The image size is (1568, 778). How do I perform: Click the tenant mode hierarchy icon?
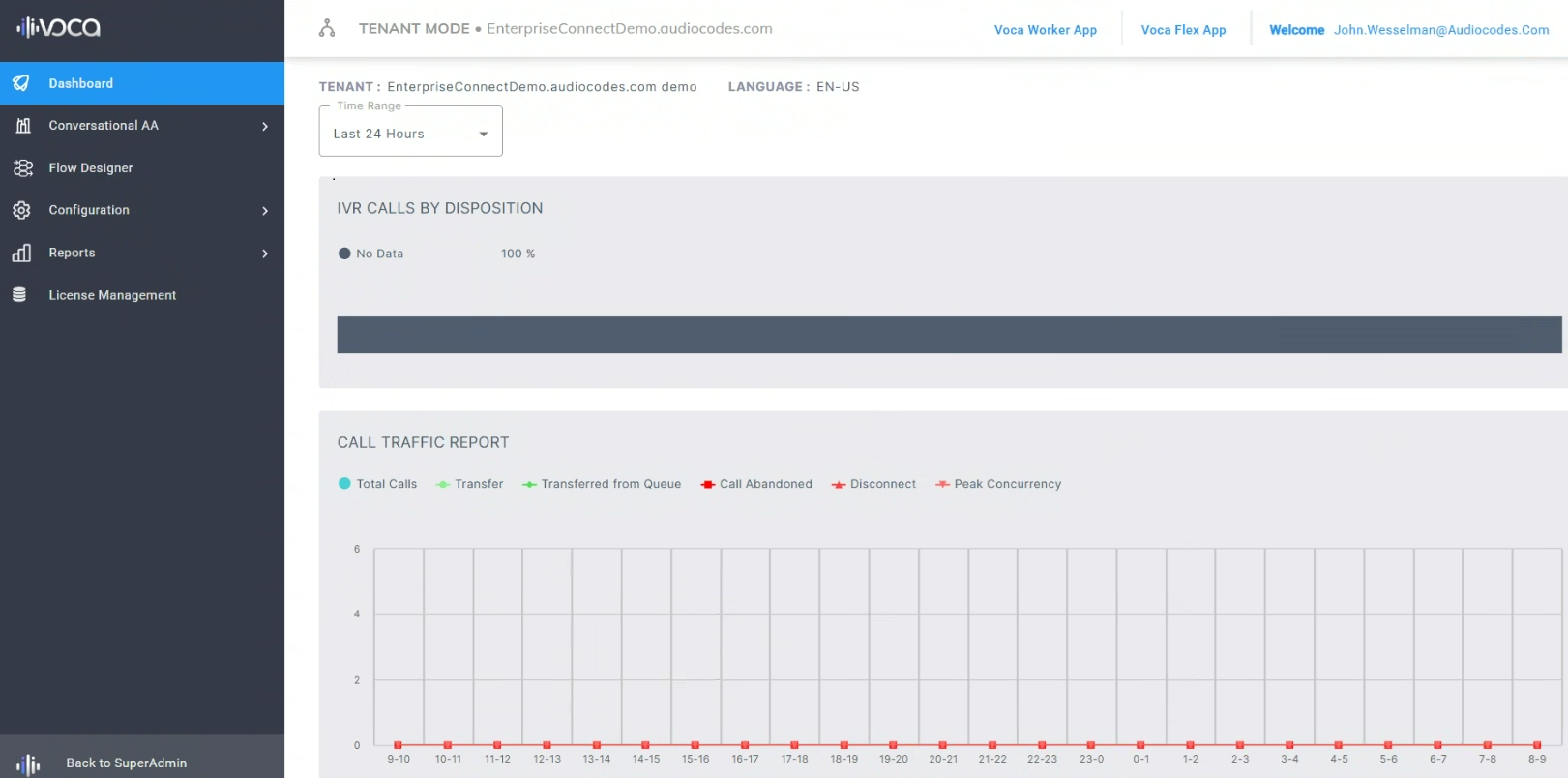click(x=327, y=28)
